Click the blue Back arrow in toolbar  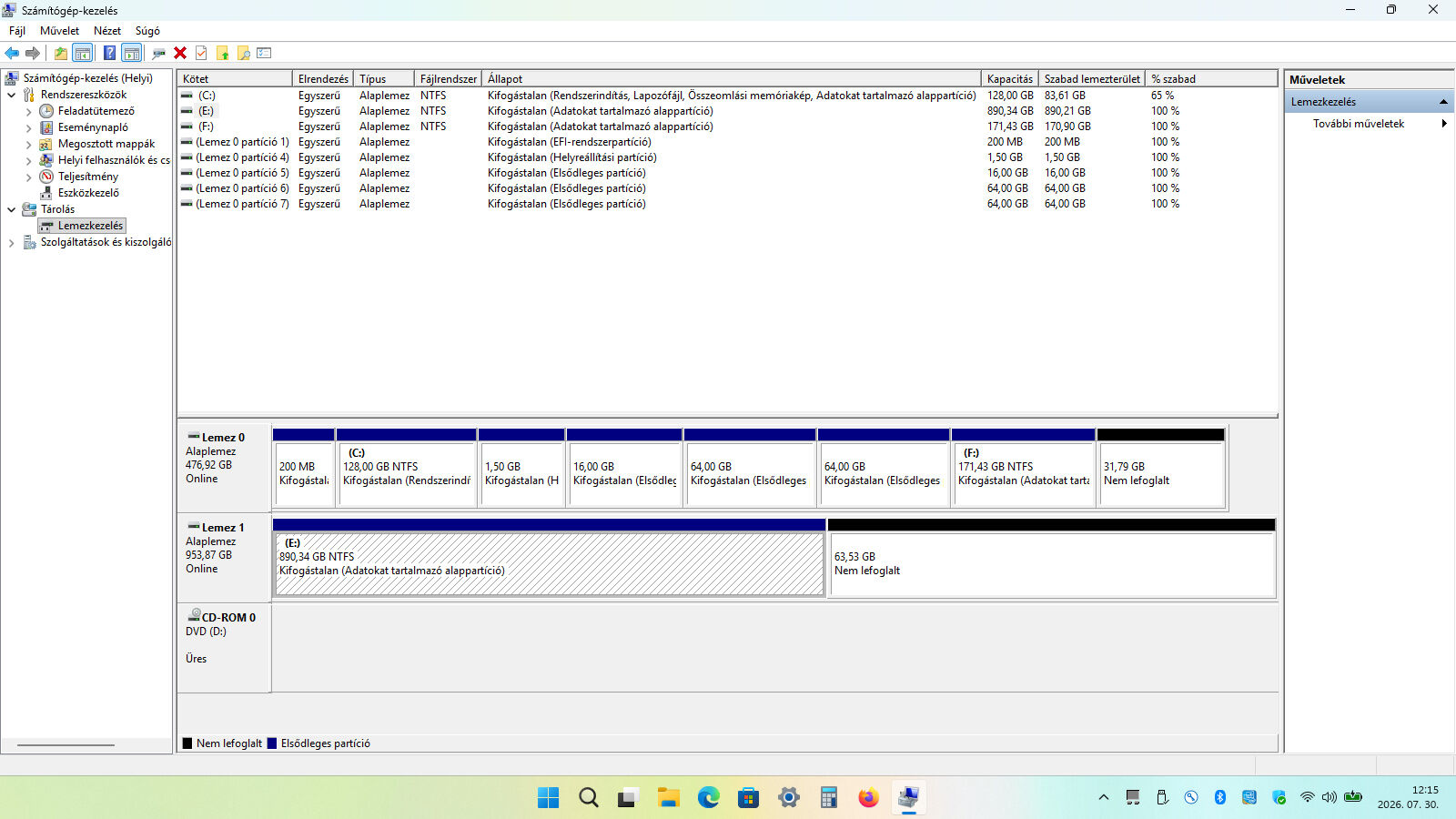coord(12,53)
